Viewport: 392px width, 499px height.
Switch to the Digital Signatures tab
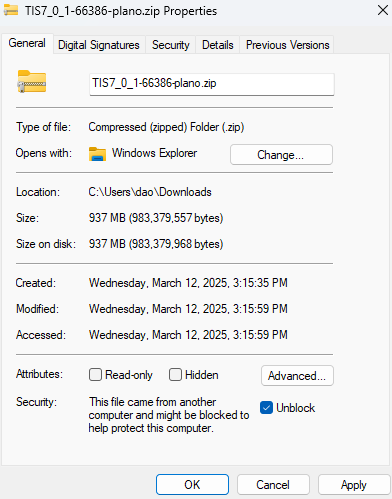coord(99,45)
